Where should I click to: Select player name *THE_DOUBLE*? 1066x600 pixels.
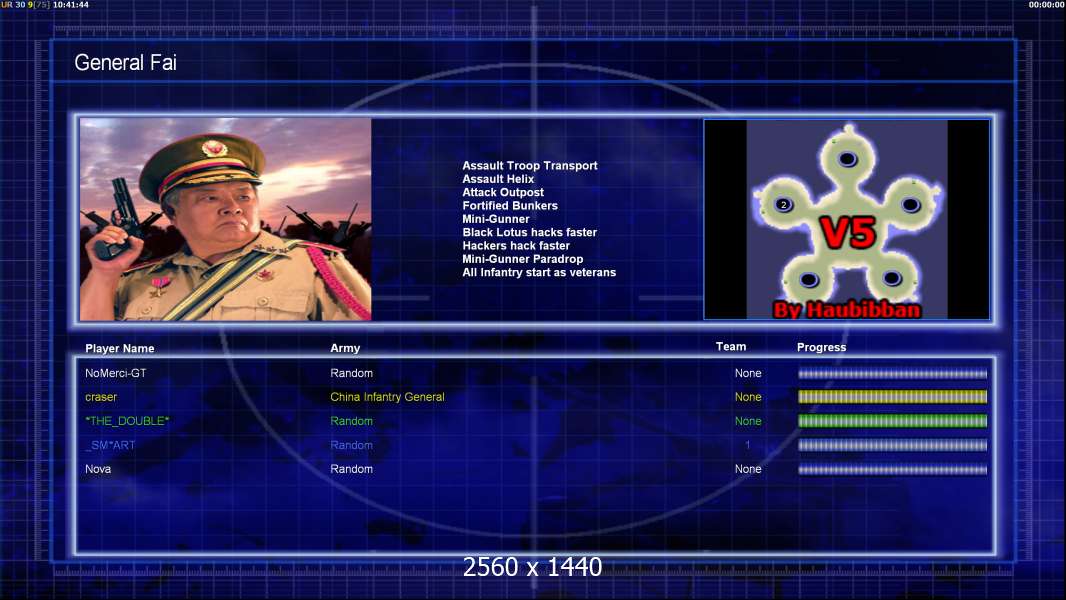pyautogui.click(x=127, y=421)
